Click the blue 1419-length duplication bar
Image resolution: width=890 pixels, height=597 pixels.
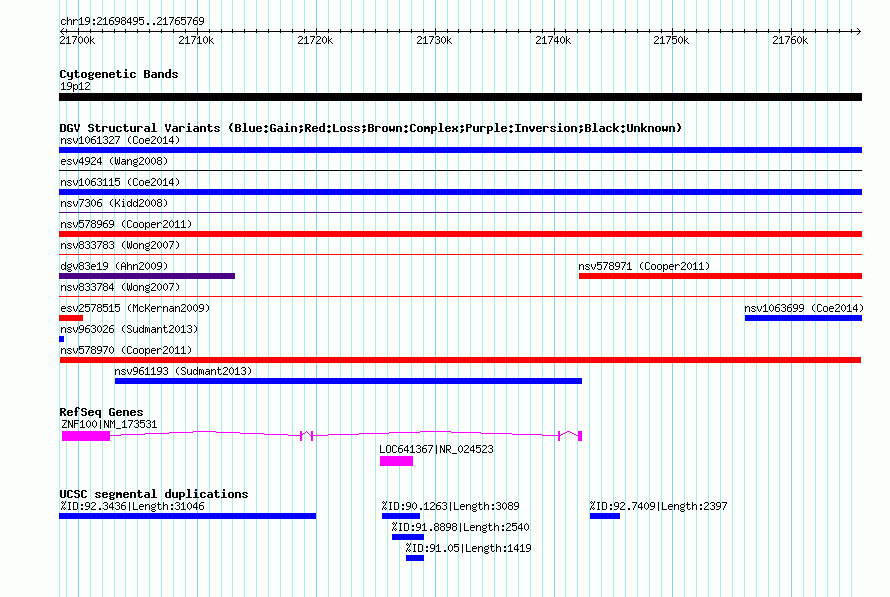(x=415, y=558)
